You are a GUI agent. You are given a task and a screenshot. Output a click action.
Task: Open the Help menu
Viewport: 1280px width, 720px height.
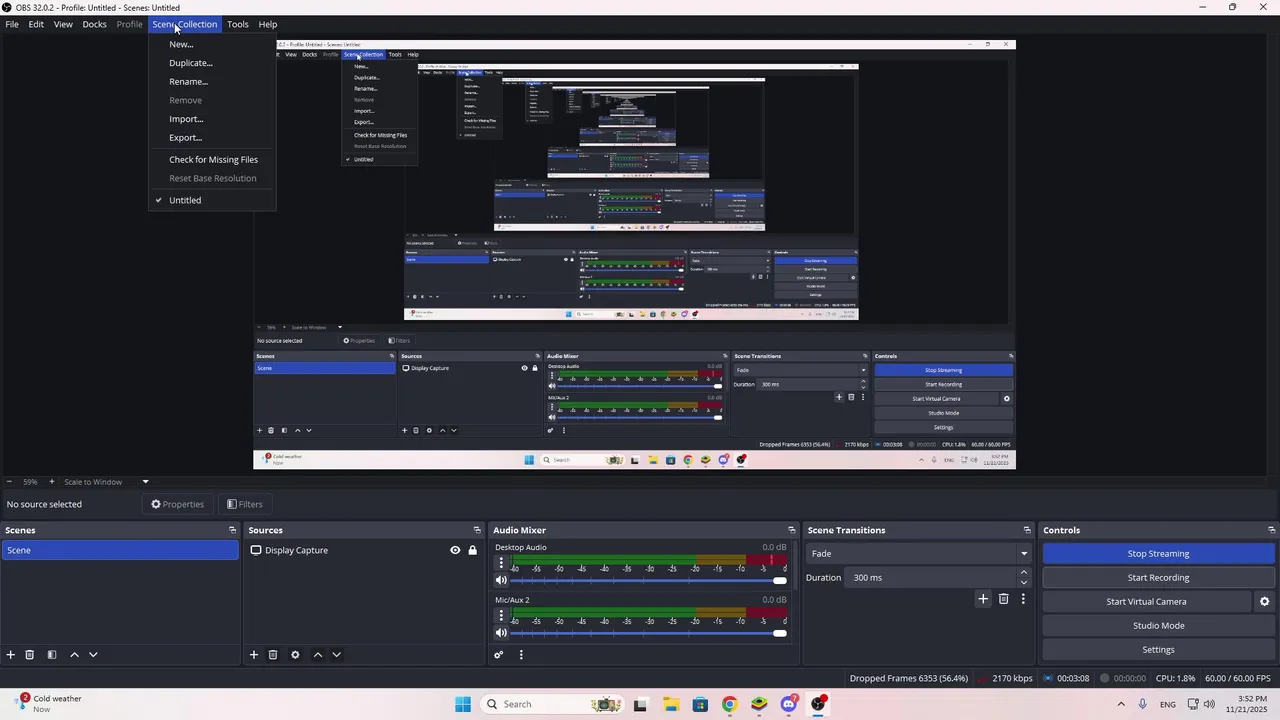click(x=268, y=24)
